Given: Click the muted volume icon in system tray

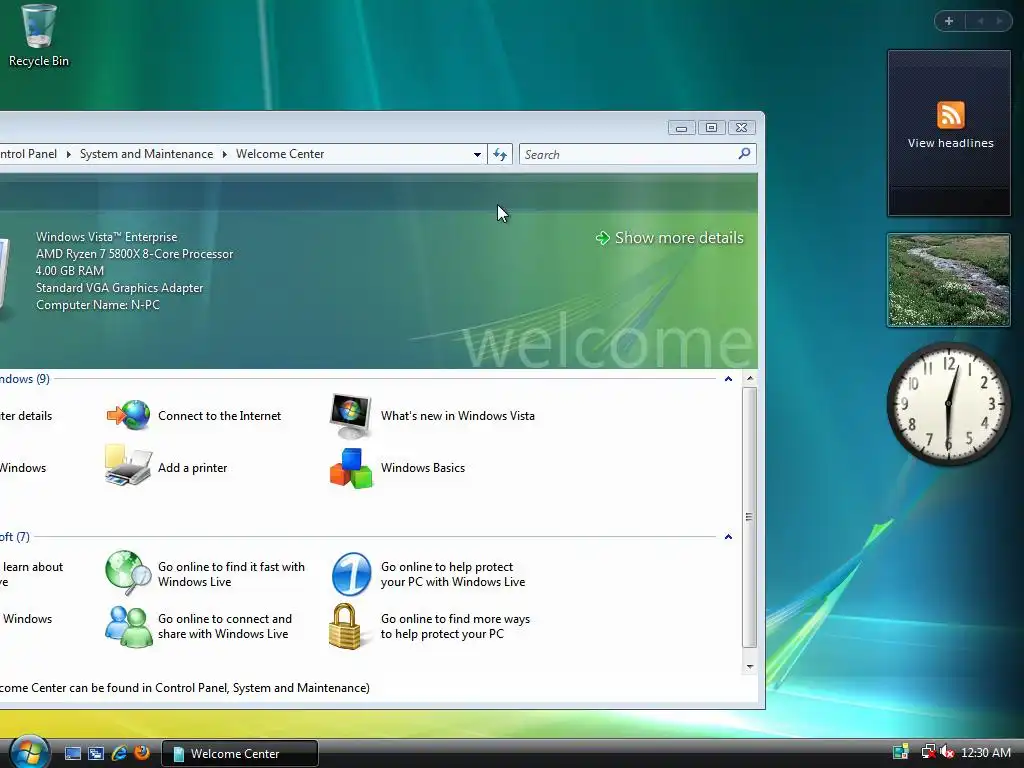Looking at the screenshot, I should point(947,752).
